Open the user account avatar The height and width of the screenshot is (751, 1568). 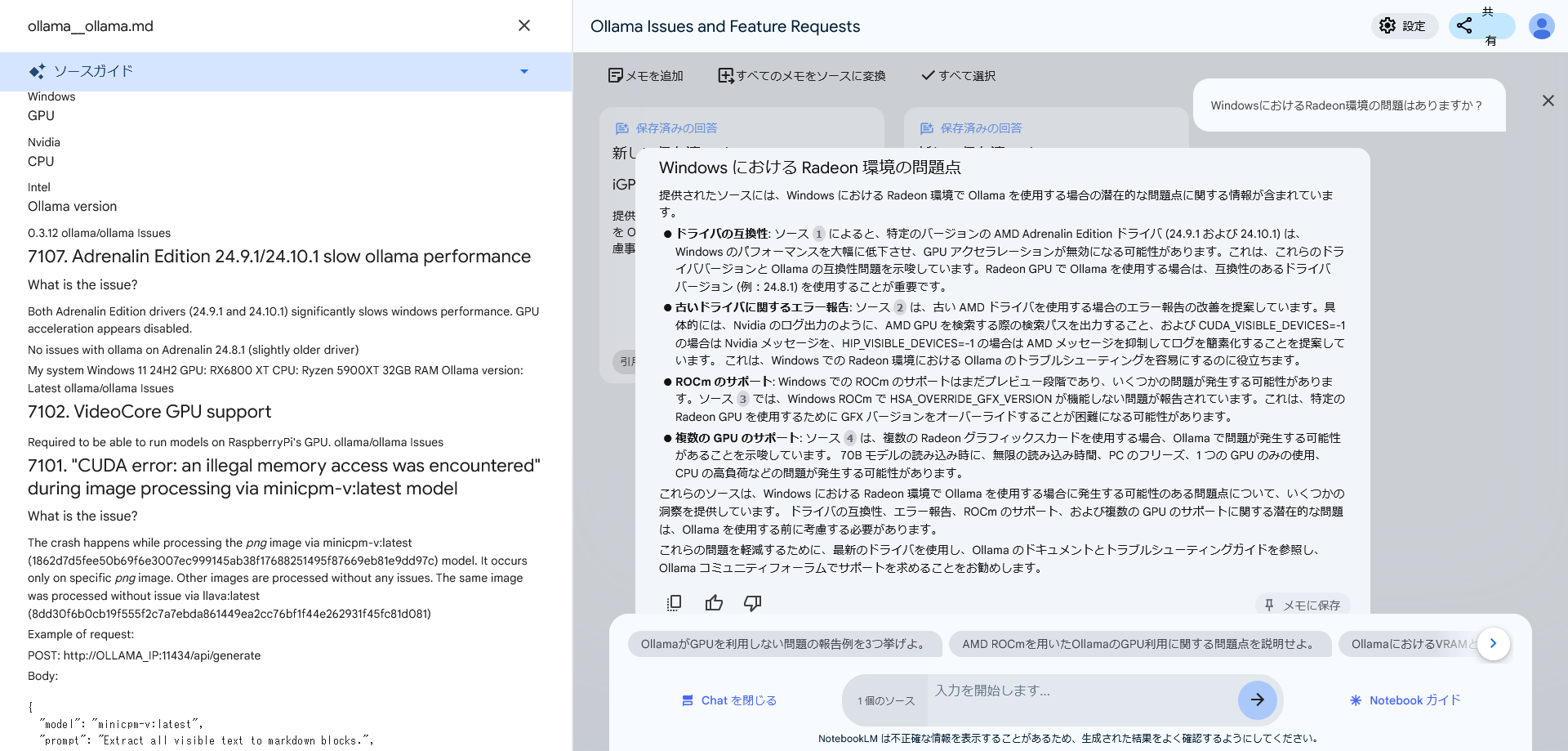tap(1541, 26)
